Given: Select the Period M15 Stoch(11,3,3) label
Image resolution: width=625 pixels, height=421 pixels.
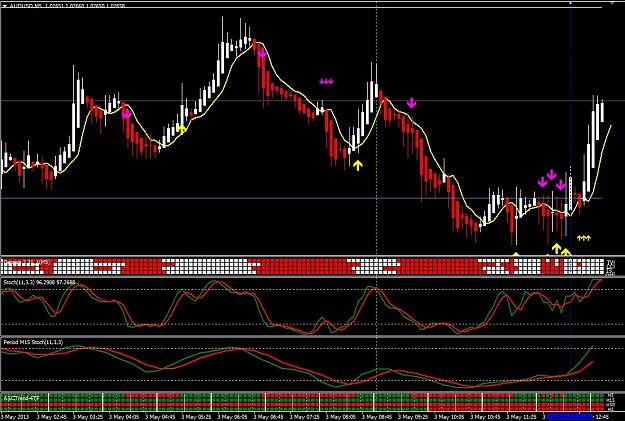Looking at the screenshot, I should (33, 342).
